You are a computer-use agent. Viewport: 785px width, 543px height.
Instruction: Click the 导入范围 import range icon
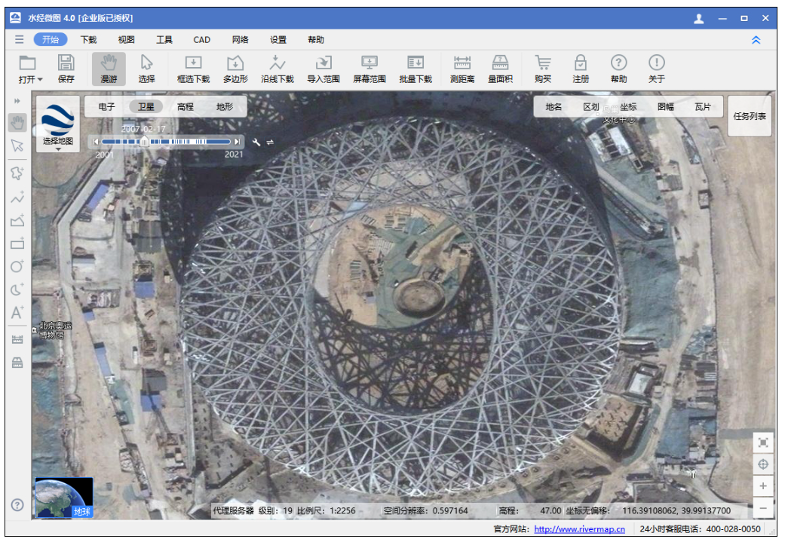(323, 67)
